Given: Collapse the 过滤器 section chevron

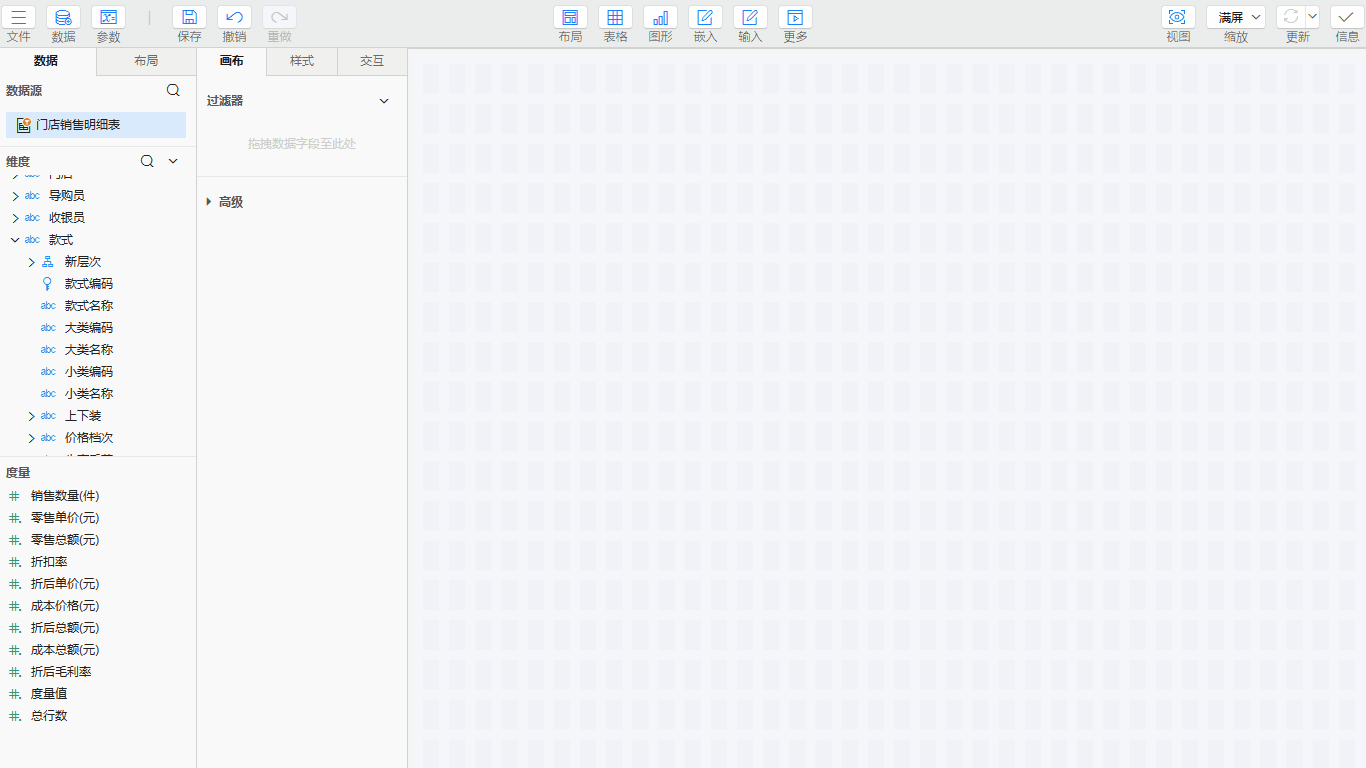Looking at the screenshot, I should [x=384, y=101].
